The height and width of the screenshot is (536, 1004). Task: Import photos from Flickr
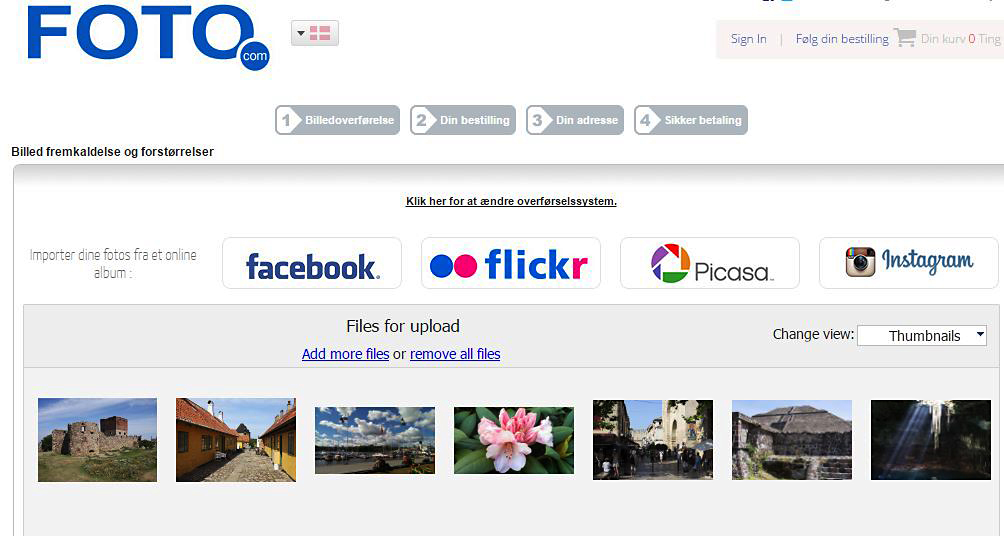pos(510,264)
